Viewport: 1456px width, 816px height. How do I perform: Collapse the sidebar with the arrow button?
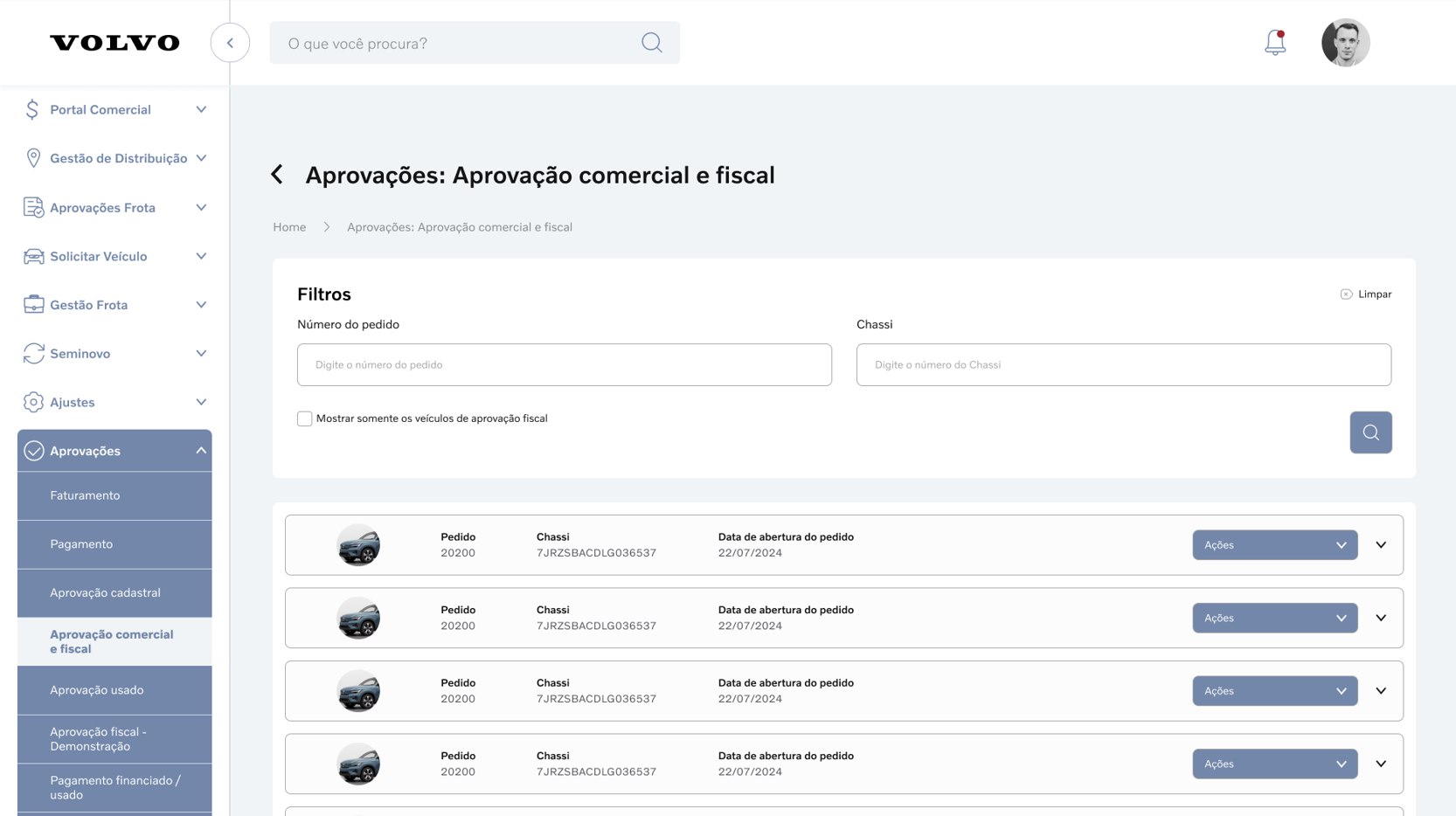click(230, 43)
